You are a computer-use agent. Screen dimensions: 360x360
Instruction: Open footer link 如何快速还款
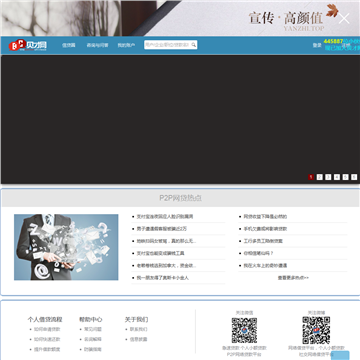47,339
